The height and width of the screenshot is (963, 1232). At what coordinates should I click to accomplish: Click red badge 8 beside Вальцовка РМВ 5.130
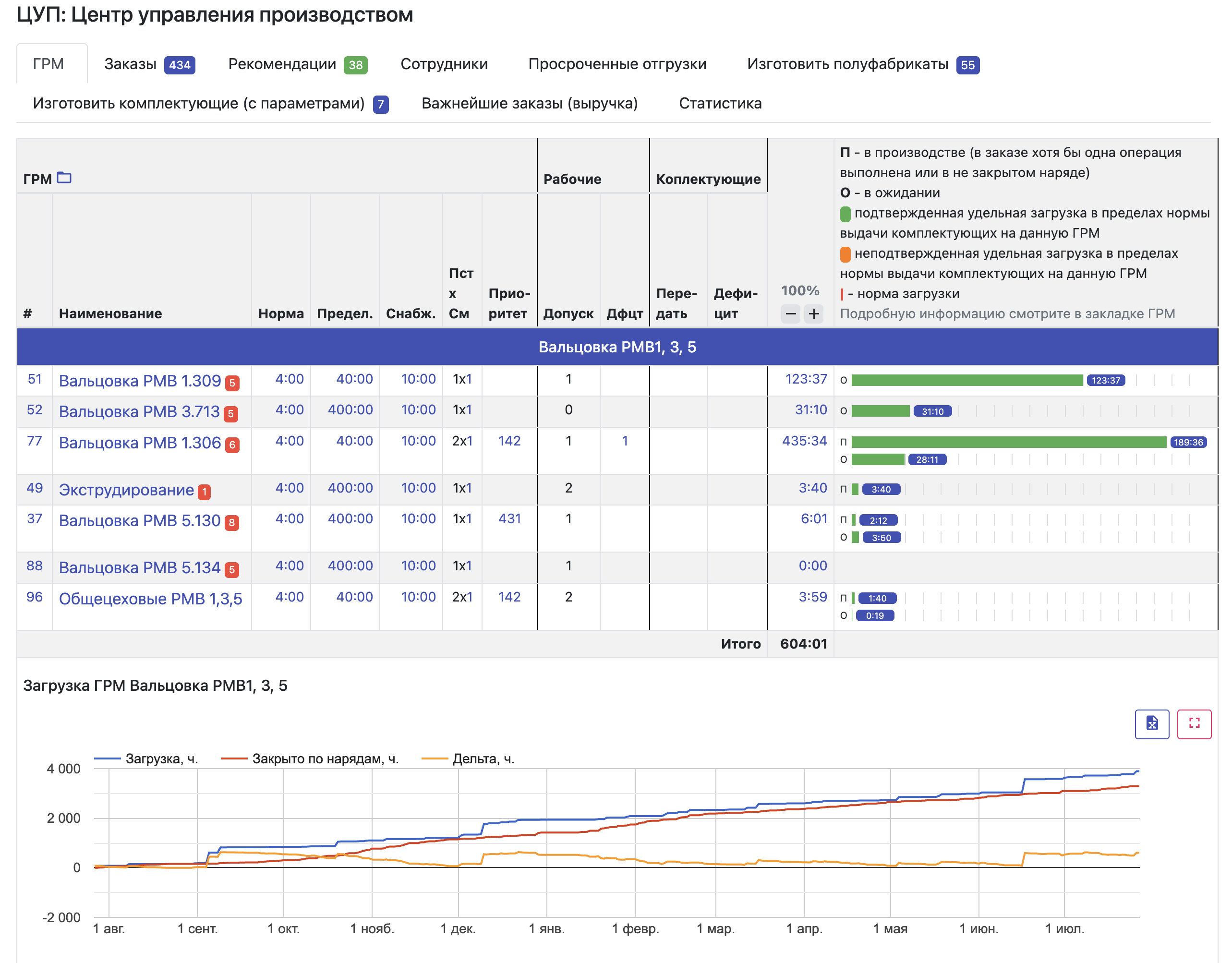pyautogui.click(x=232, y=522)
